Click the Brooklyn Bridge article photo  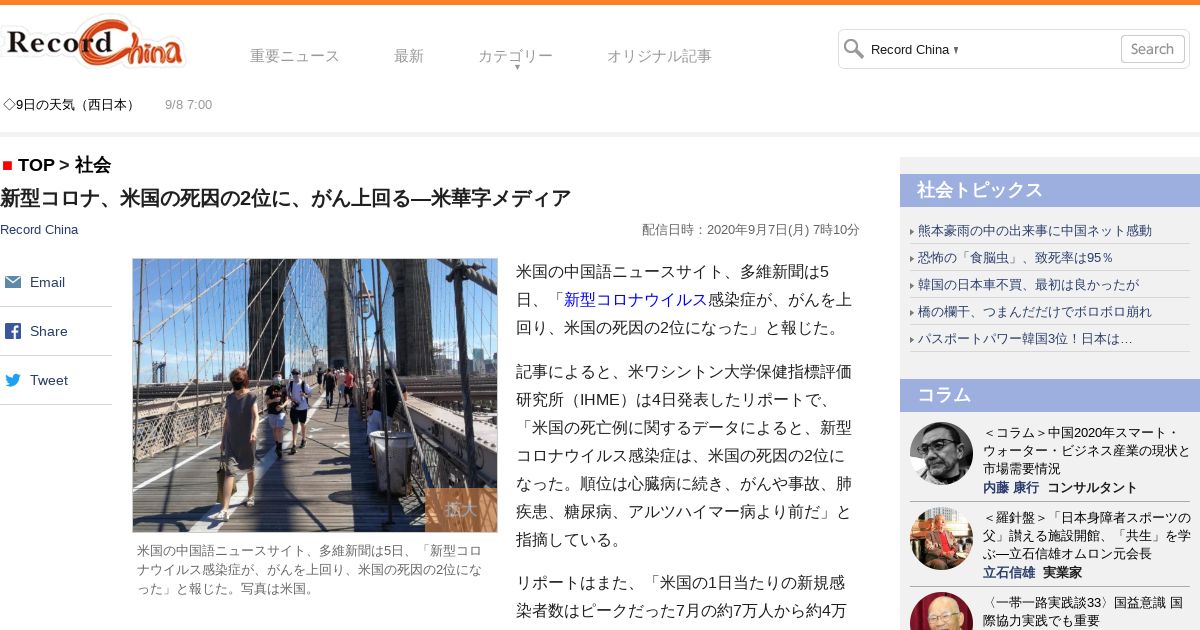click(x=315, y=395)
